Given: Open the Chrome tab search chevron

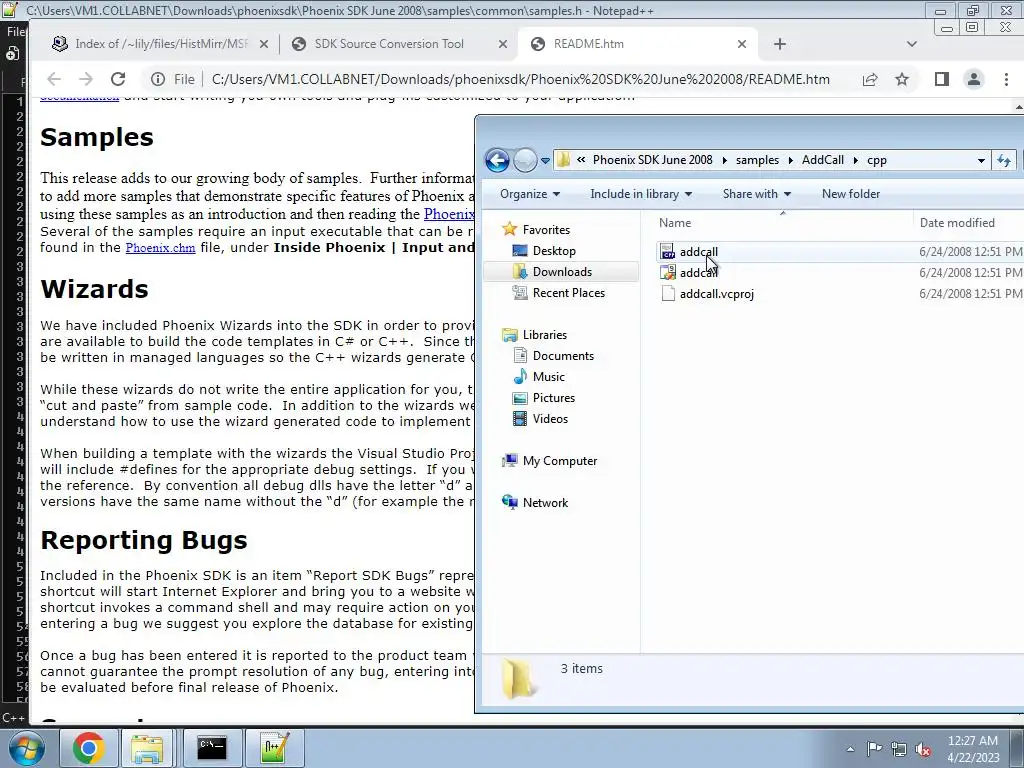Looking at the screenshot, I should pos(912,44).
